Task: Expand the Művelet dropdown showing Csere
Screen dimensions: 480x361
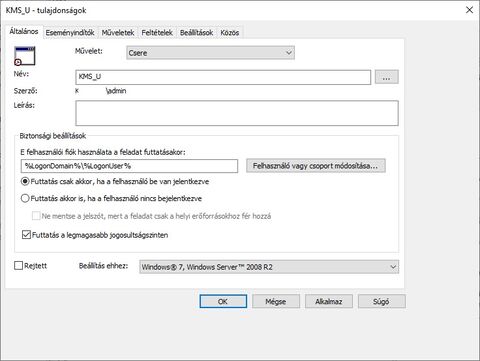Action: pyautogui.click(x=210, y=53)
